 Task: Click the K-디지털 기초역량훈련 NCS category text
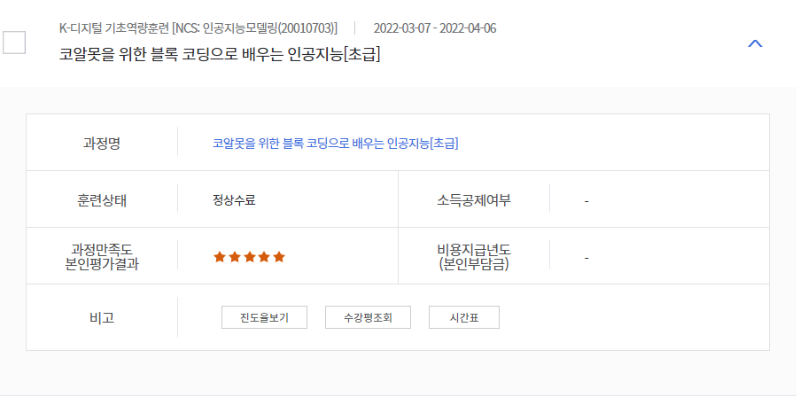[198, 28]
